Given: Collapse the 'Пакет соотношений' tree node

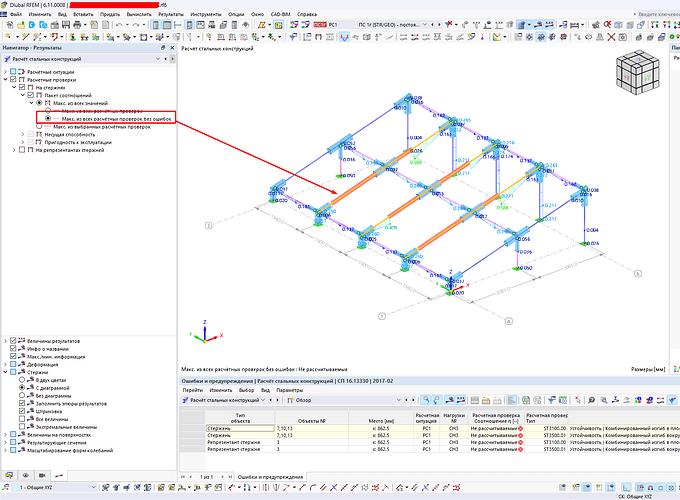Looking at the screenshot, I should (x=23, y=95).
